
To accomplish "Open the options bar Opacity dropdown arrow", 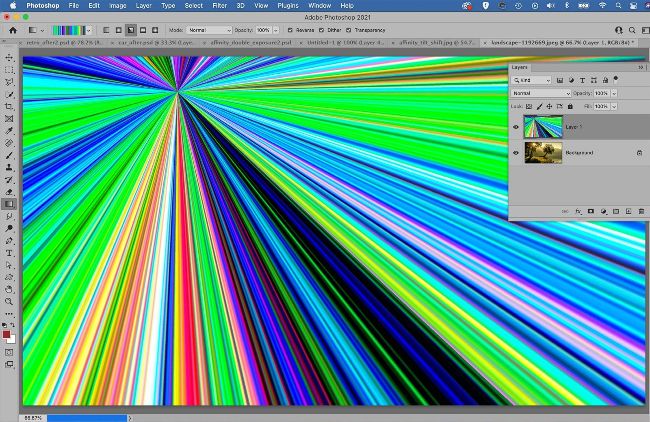I will [x=276, y=30].
